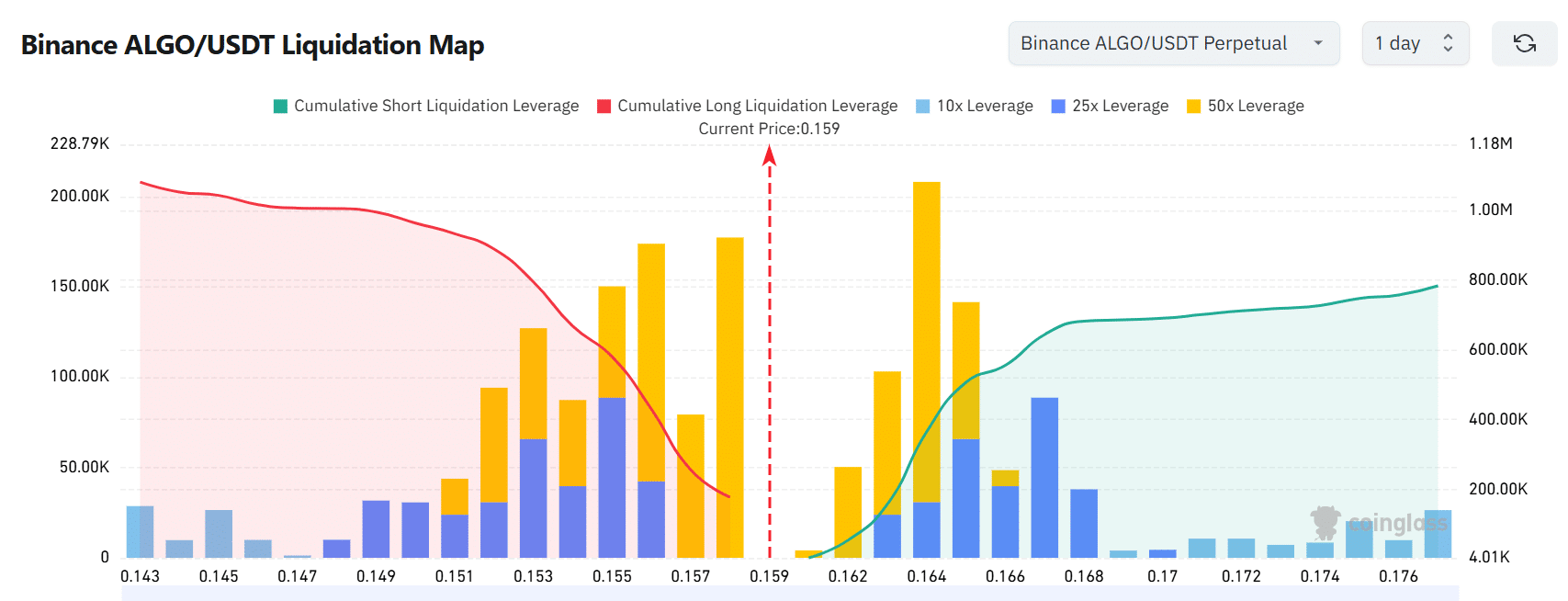The image size is (1568, 601).
Task: Click the yellow 50x Leverage legend swatch
Action: pyautogui.click(x=1194, y=107)
